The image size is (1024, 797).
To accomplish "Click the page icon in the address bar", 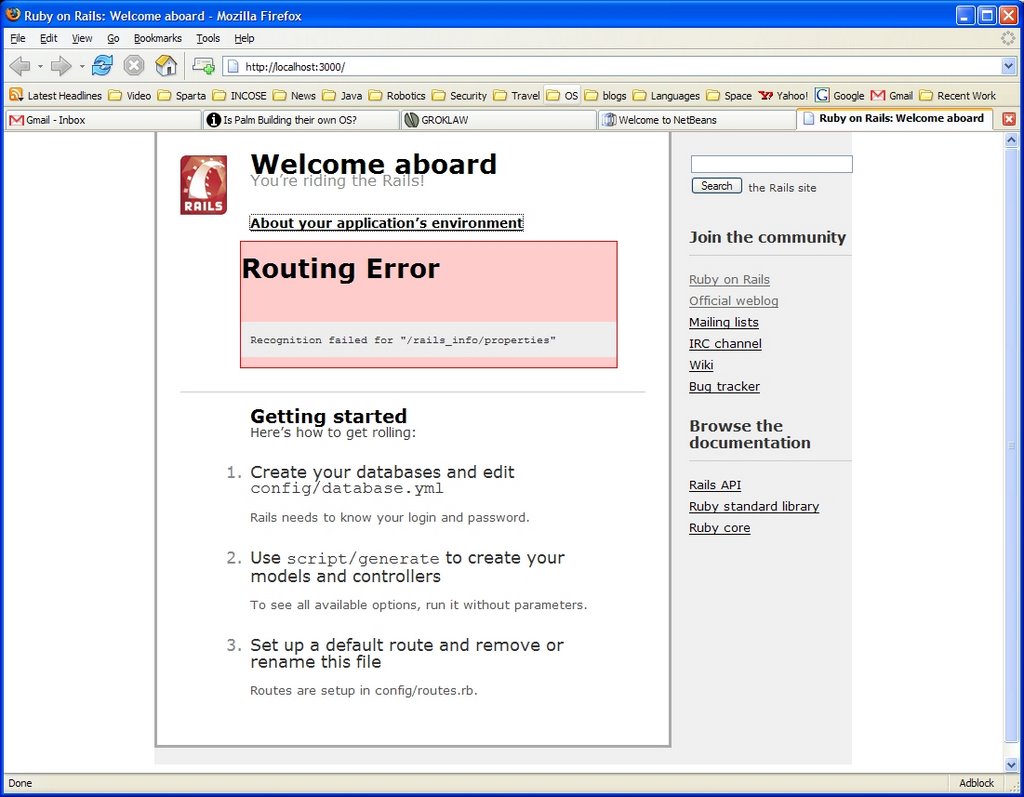I will click(x=233, y=67).
